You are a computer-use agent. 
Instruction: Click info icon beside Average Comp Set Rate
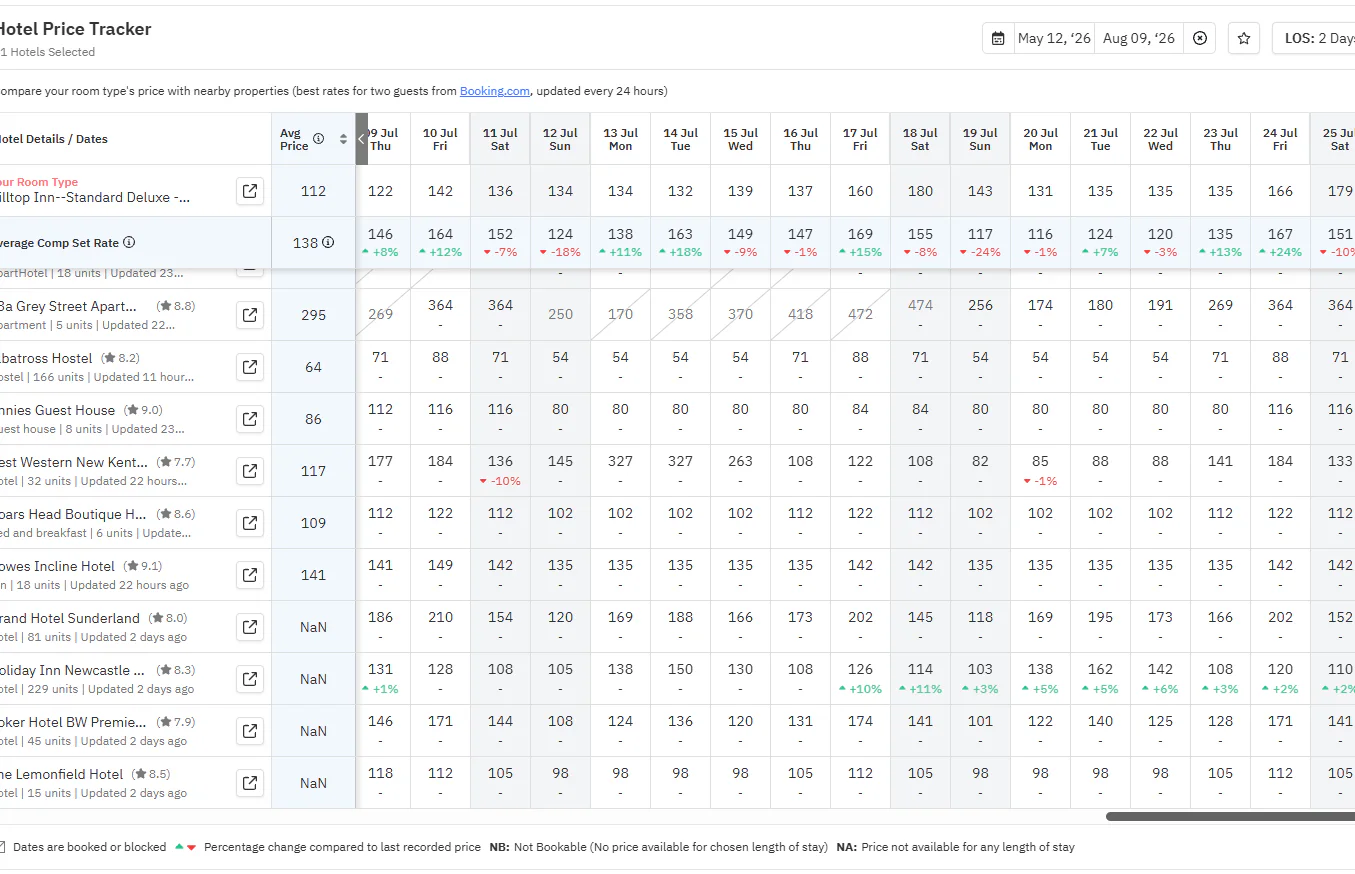(x=129, y=242)
